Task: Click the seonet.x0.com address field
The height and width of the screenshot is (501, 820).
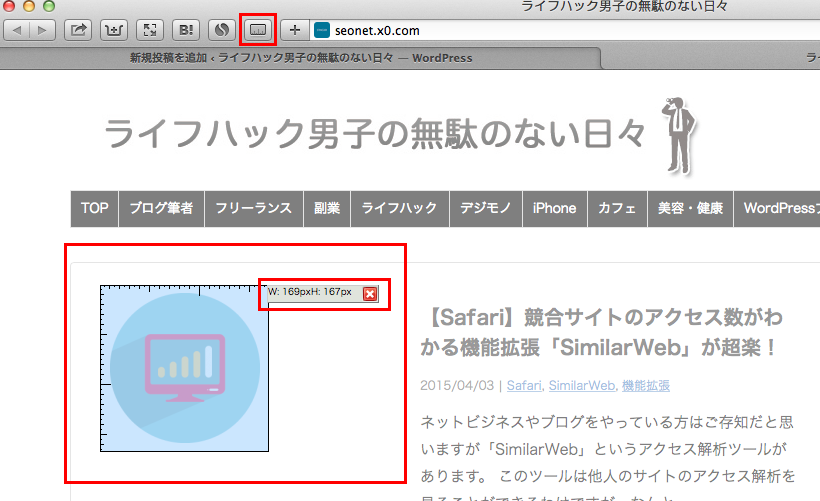Action: [565, 30]
